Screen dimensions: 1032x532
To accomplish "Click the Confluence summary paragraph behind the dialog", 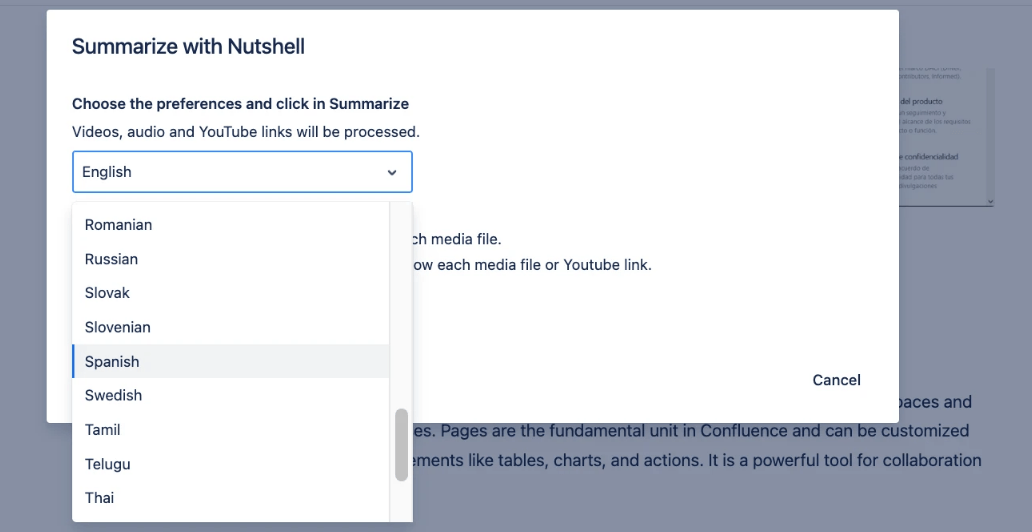I will [x=700, y=432].
